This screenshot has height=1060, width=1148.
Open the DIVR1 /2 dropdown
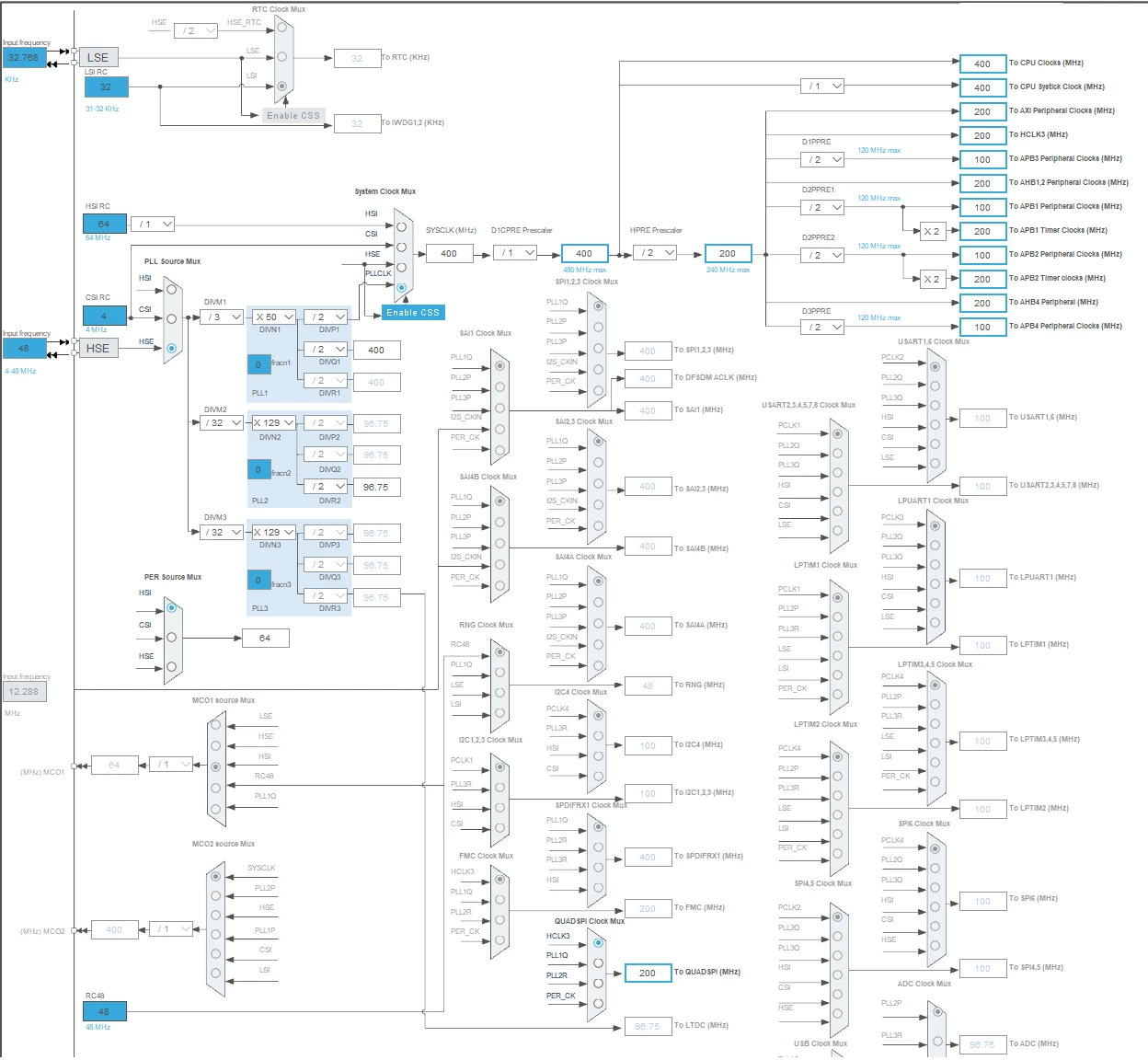(x=326, y=380)
